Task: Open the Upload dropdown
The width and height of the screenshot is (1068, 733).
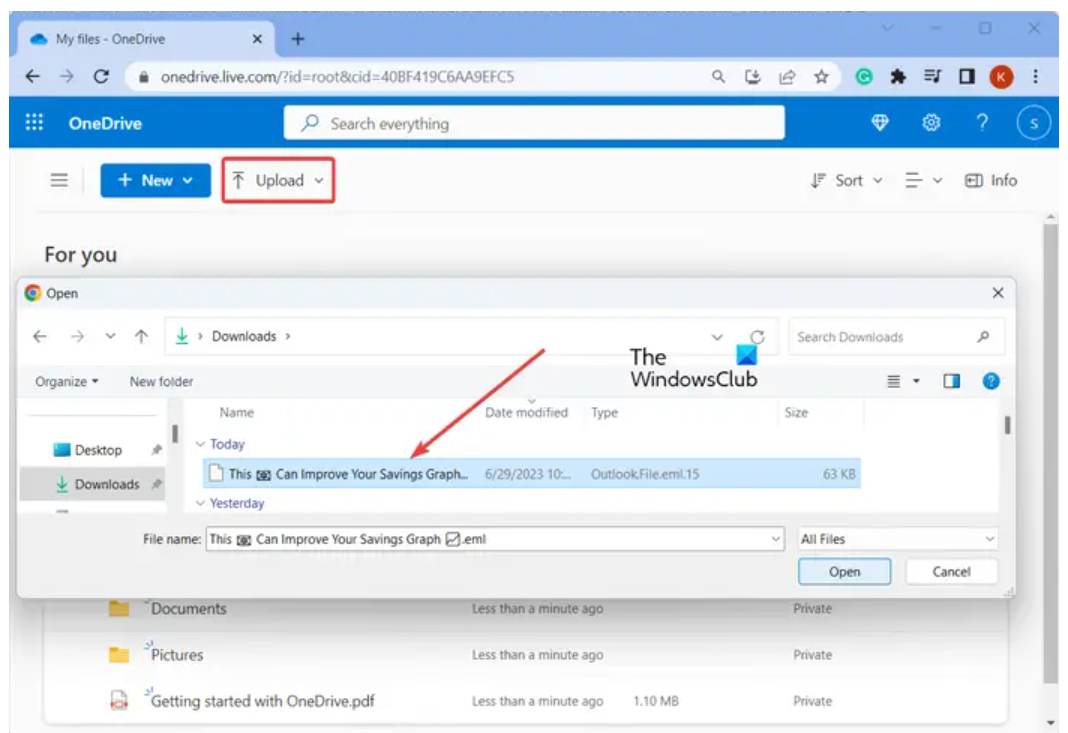Action: 278,181
